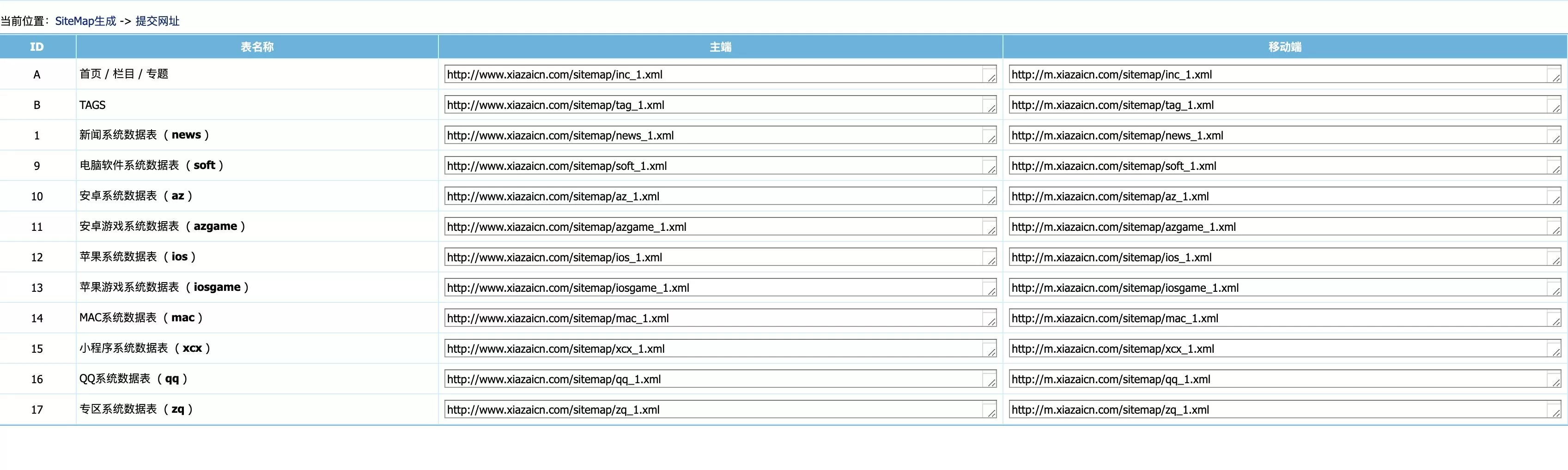Screen dimensions: 1568x470
Task: Grab resize handle of www mac_1.xml textarea
Action: click(x=991, y=322)
